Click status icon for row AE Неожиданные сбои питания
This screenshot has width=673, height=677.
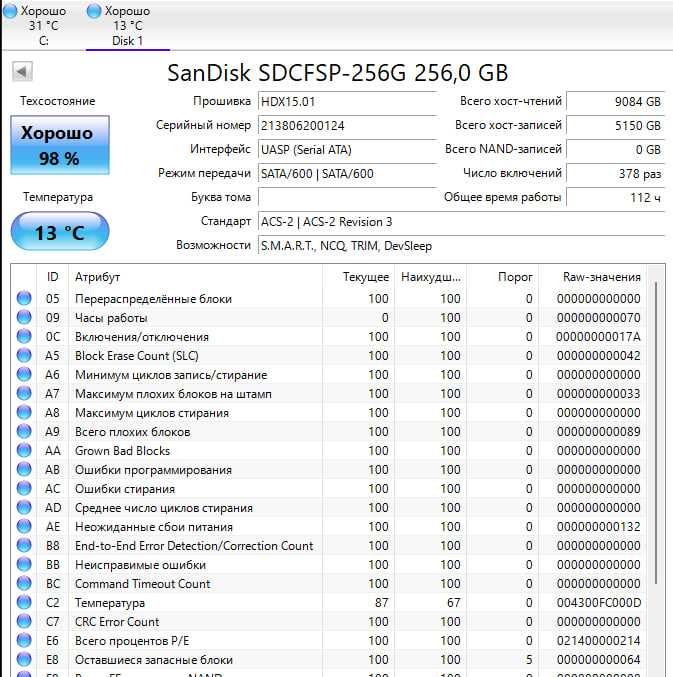(24, 526)
